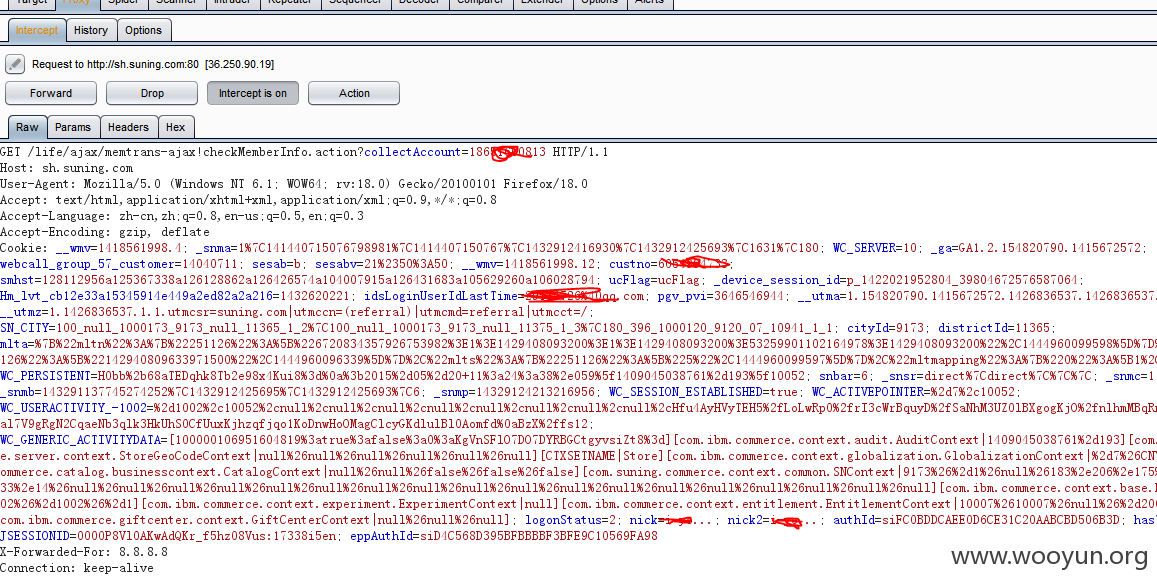This screenshot has width=1157, height=585.
Task: Click the pencil edit icon beside request target
Action: pyautogui.click(x=15, y=64)
